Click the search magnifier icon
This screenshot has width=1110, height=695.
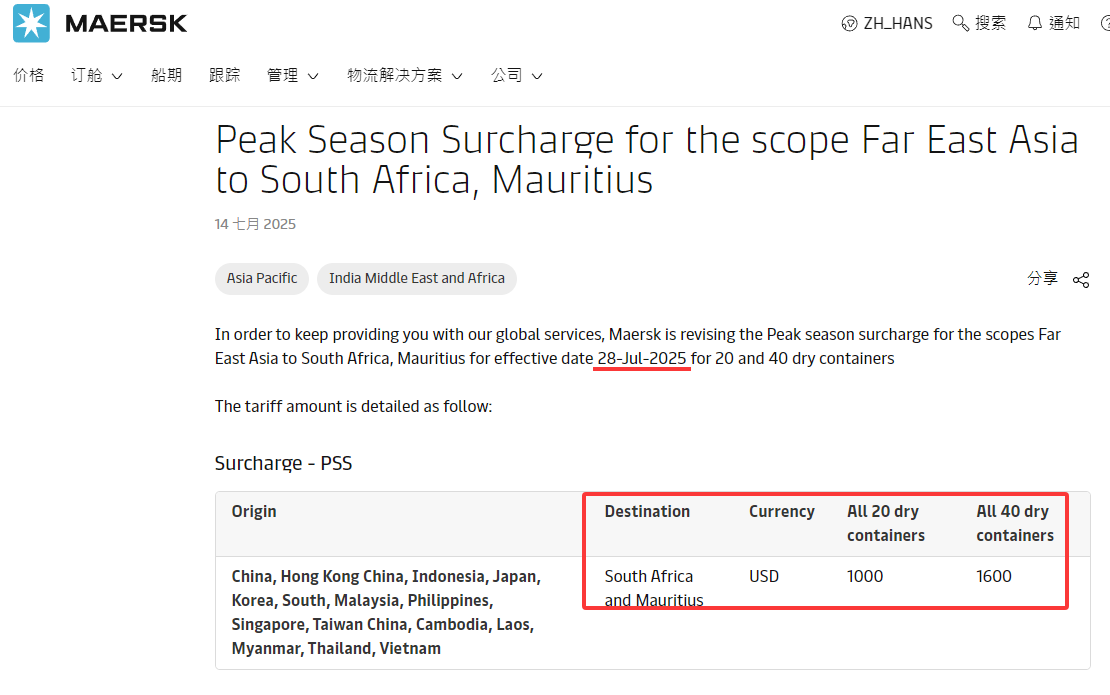coord(960,23)
